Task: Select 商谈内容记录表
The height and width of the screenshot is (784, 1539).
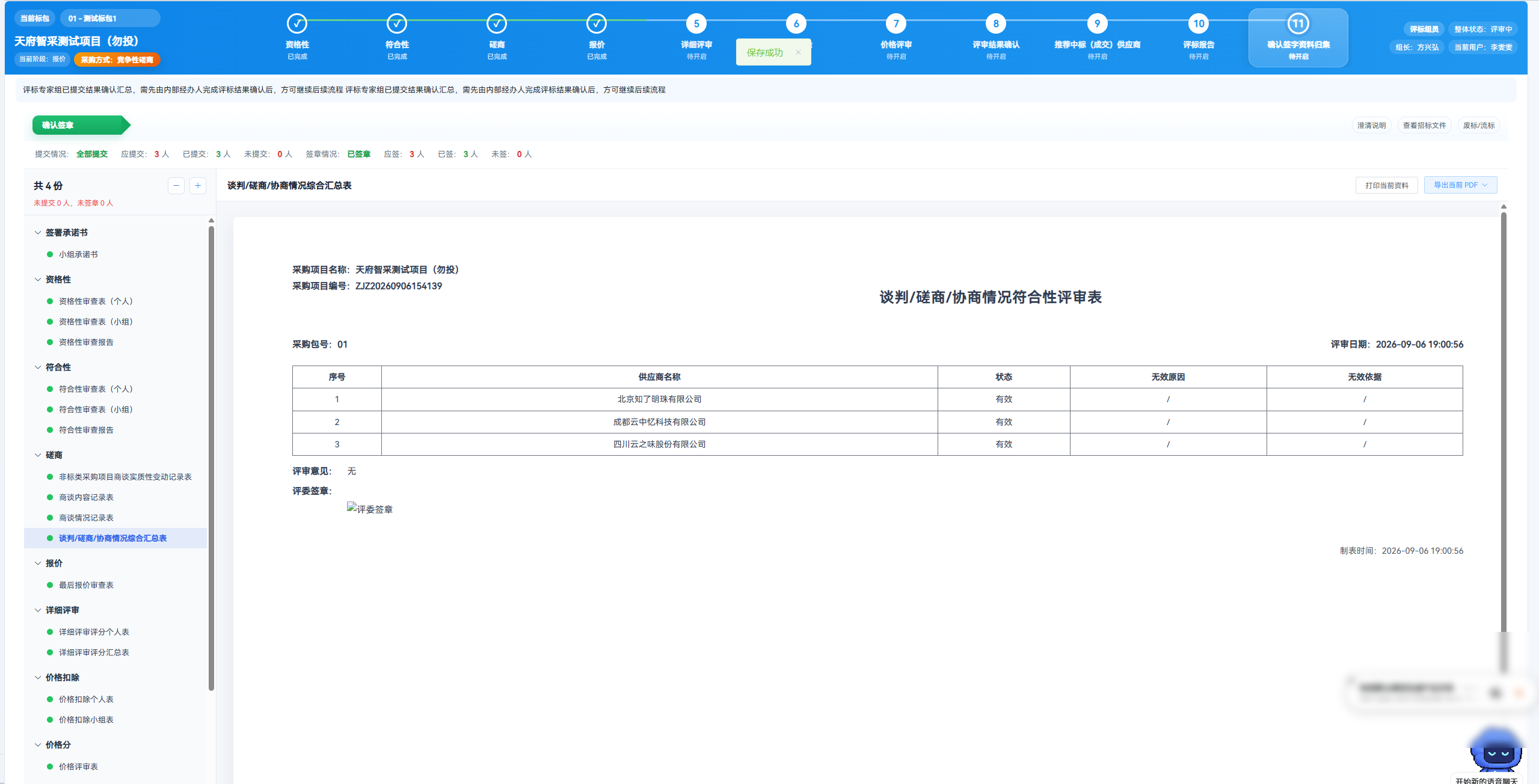Action: 86,497
